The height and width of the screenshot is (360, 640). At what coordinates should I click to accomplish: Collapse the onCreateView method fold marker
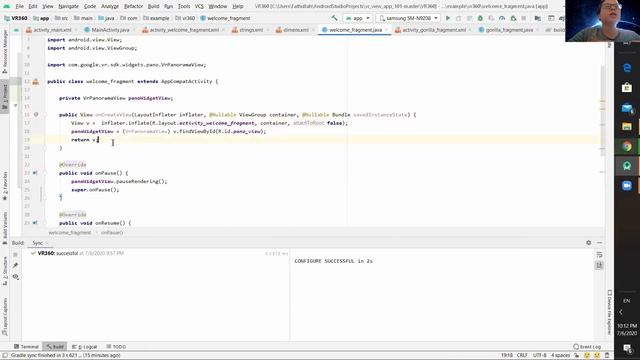click(x=46, y=115)
